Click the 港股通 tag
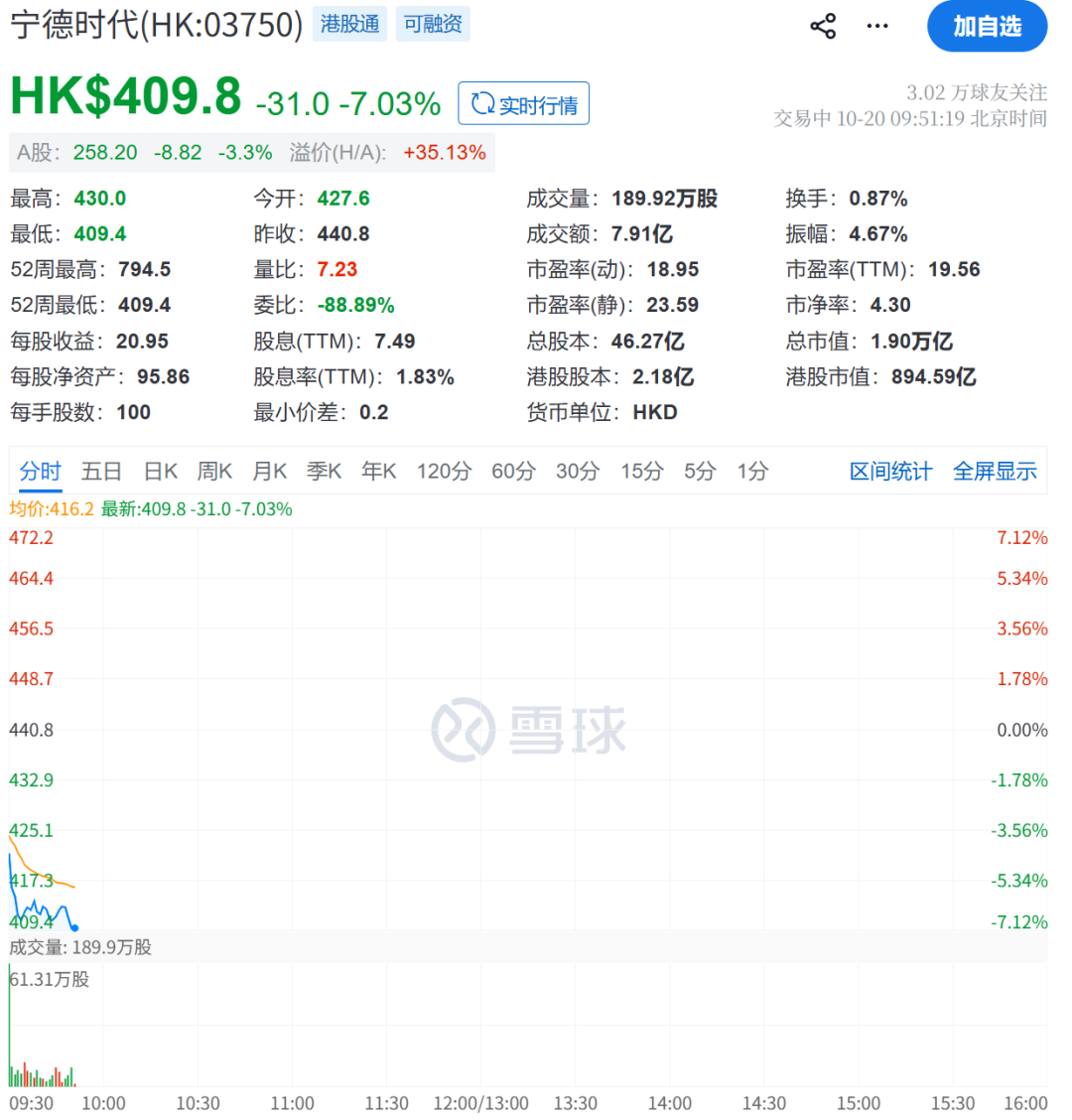1072x1120 pixels. 349,24
